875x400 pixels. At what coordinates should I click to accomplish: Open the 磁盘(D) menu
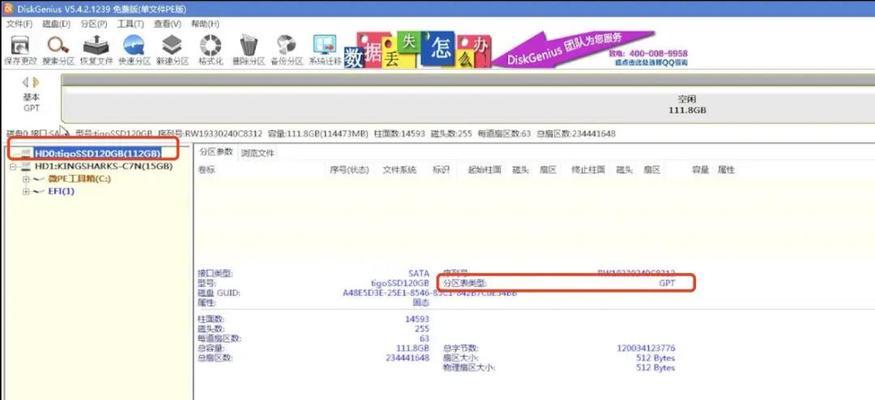coord(57,24)
